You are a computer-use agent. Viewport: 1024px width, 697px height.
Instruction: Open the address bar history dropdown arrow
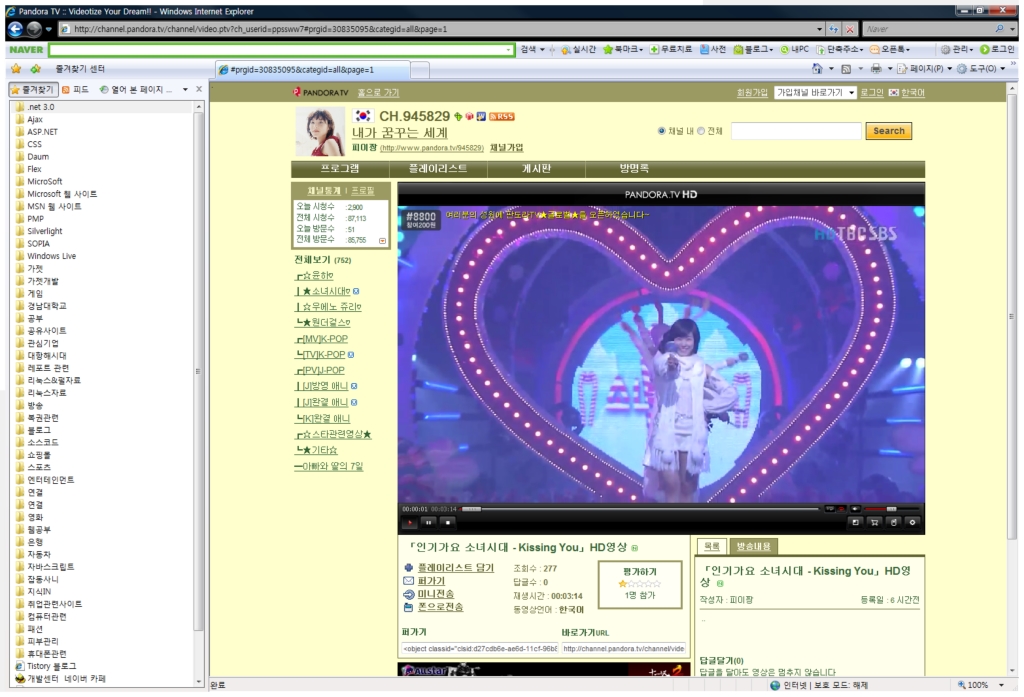pos(820,29)
